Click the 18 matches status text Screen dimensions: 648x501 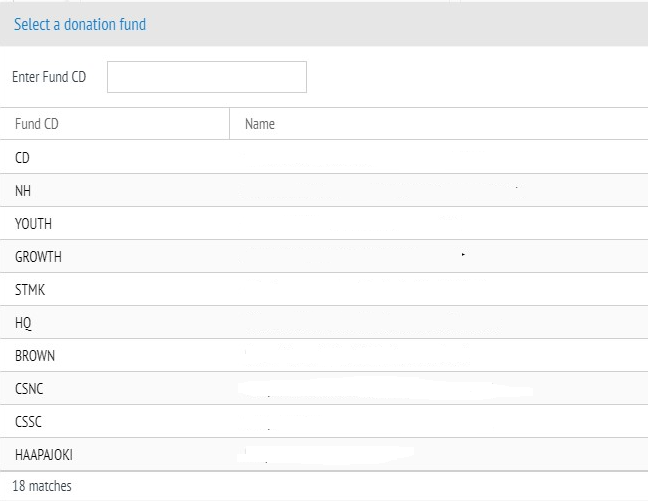[x=42, y=486]
